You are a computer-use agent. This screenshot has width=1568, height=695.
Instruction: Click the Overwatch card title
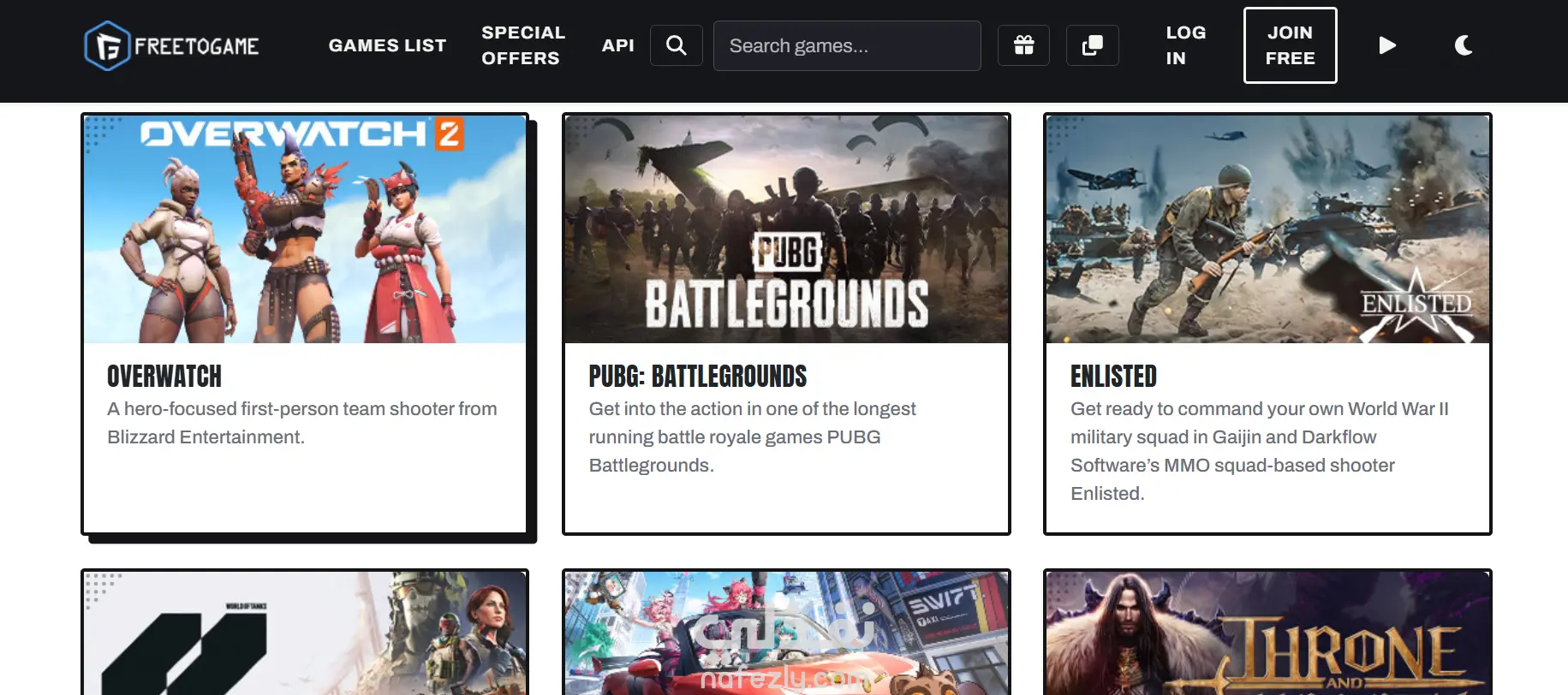164,376
